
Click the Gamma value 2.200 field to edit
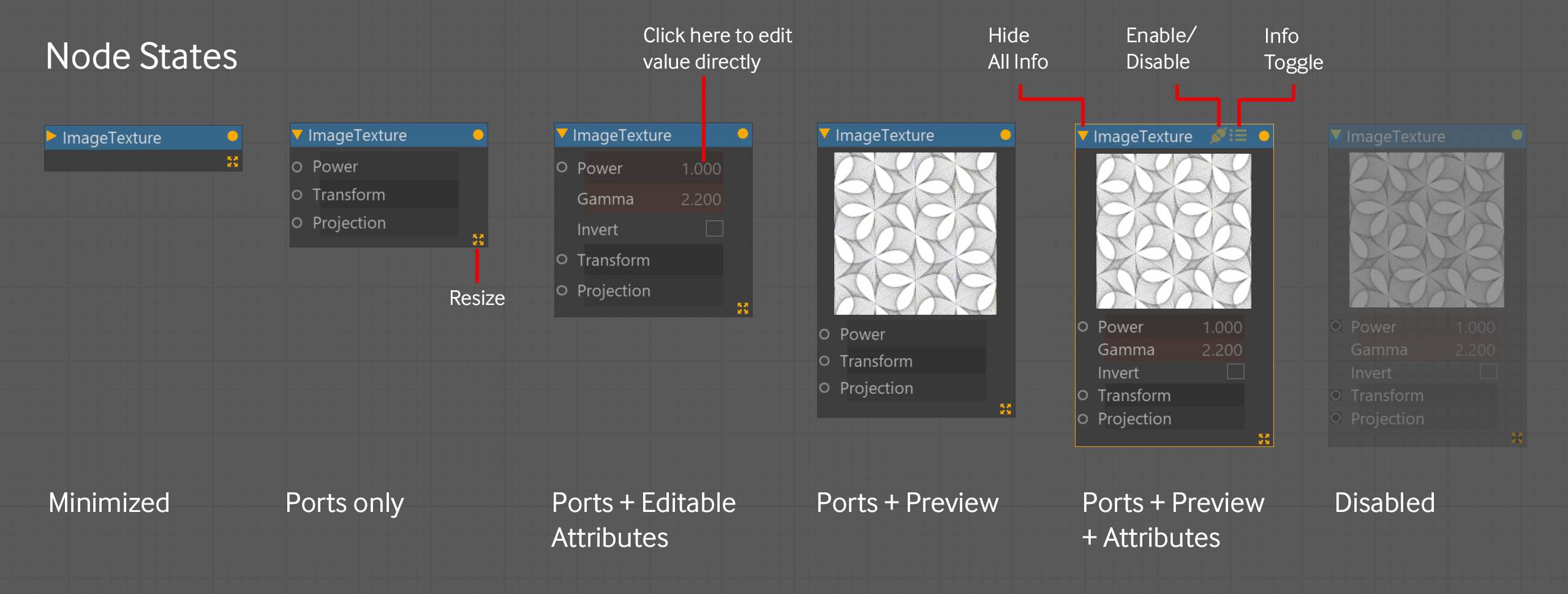point(701,198)
